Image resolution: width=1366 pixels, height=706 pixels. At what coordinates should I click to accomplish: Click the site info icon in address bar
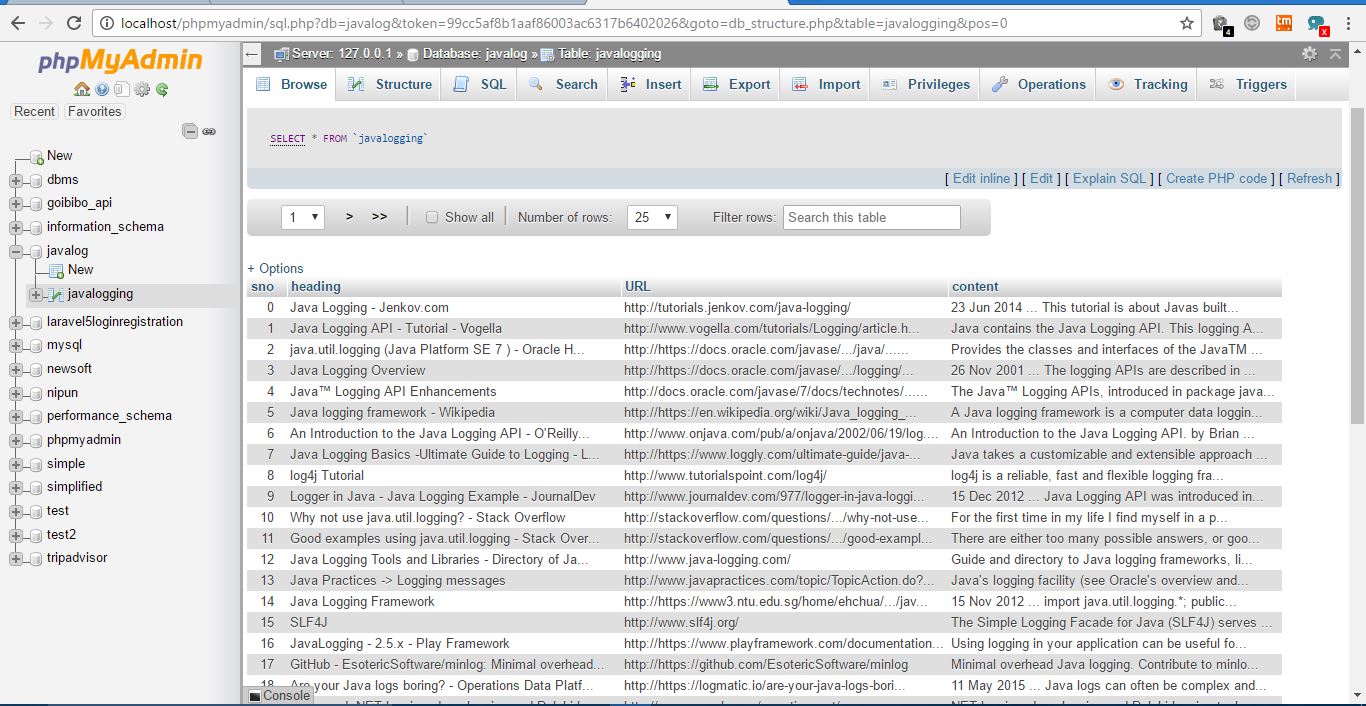click(x=108, y=23)
